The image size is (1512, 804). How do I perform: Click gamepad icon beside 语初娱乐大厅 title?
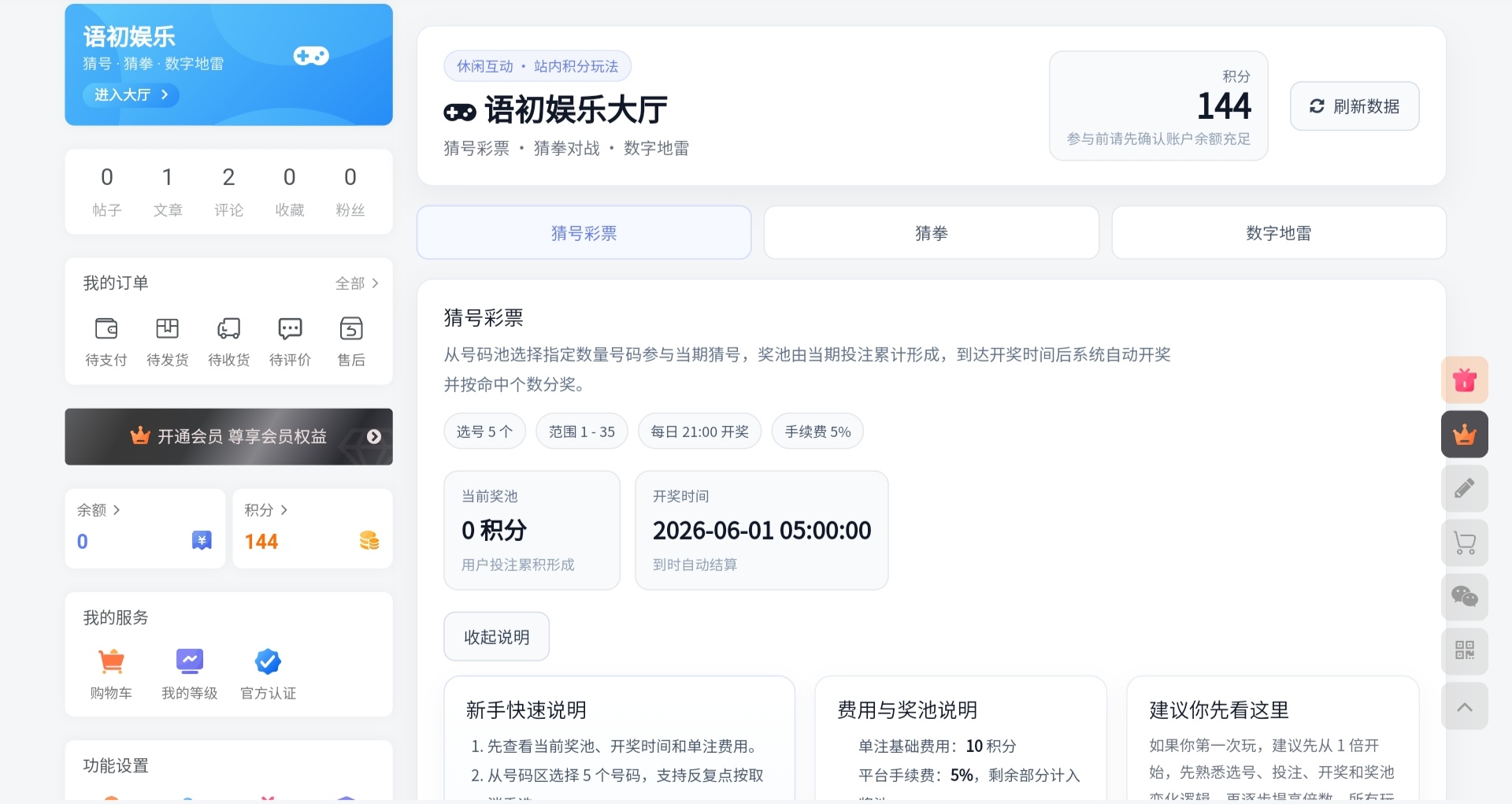460,112
